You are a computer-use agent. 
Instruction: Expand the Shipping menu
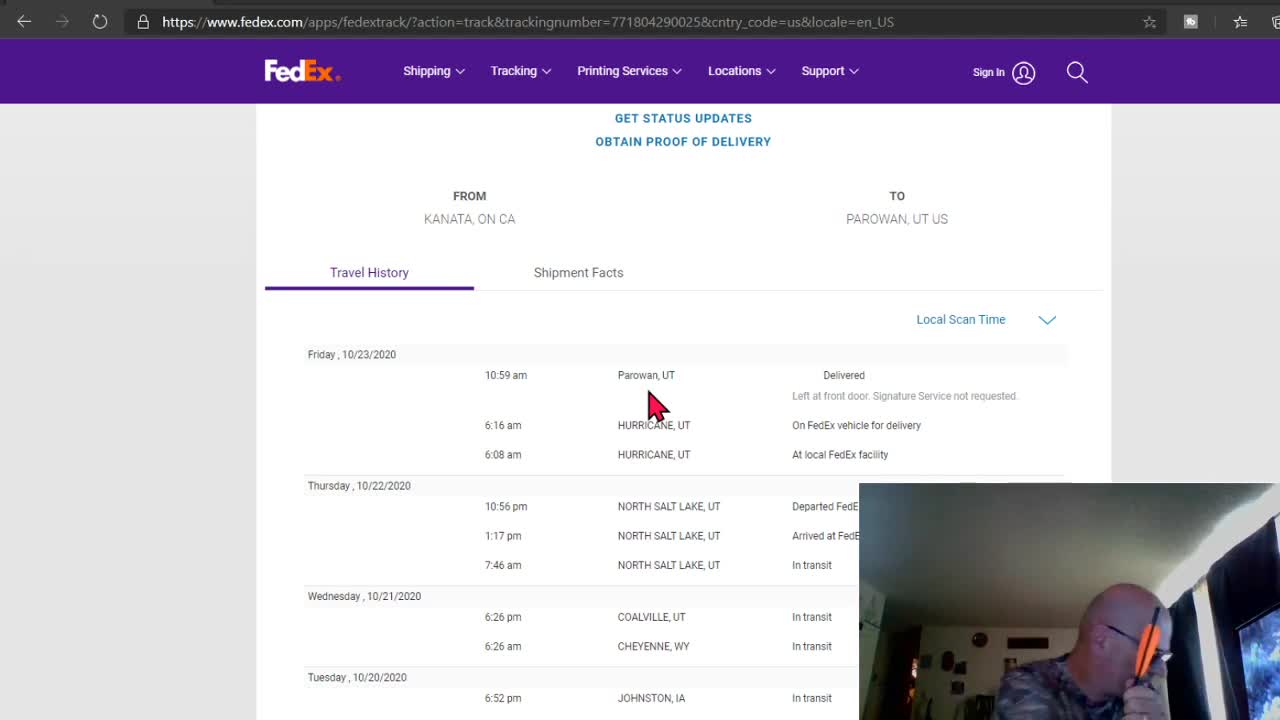[434, 71]
